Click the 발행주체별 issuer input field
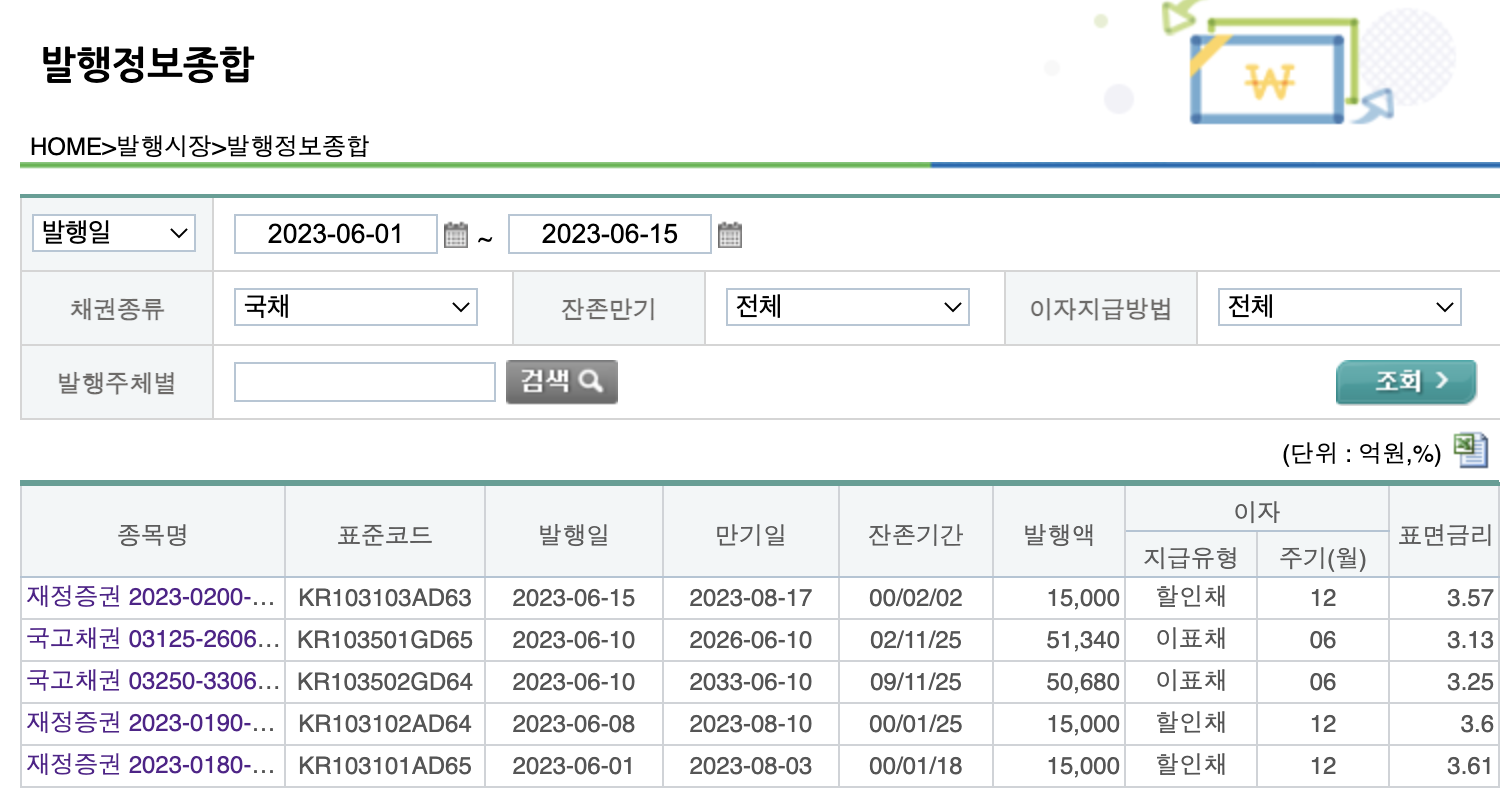Image resolution: width=1512 pixels, height=806 pixels. (363, 381)
